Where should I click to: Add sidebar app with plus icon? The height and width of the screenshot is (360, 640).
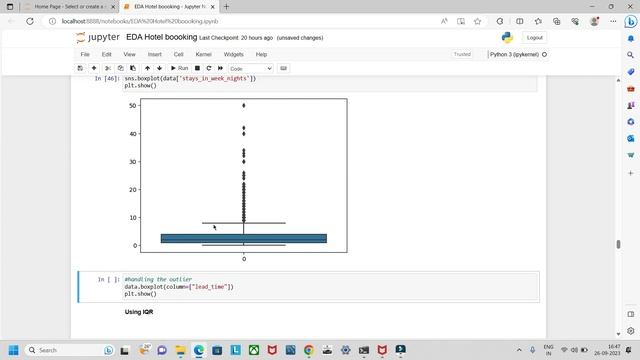tap(631, 173)
